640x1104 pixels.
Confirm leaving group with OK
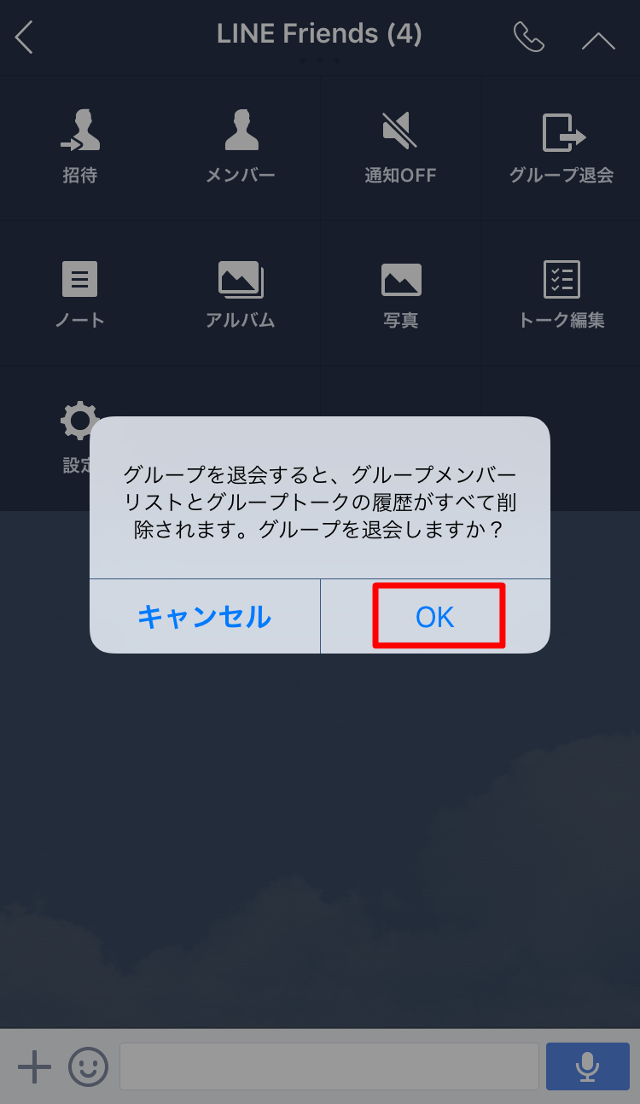(x=436, y=617)
